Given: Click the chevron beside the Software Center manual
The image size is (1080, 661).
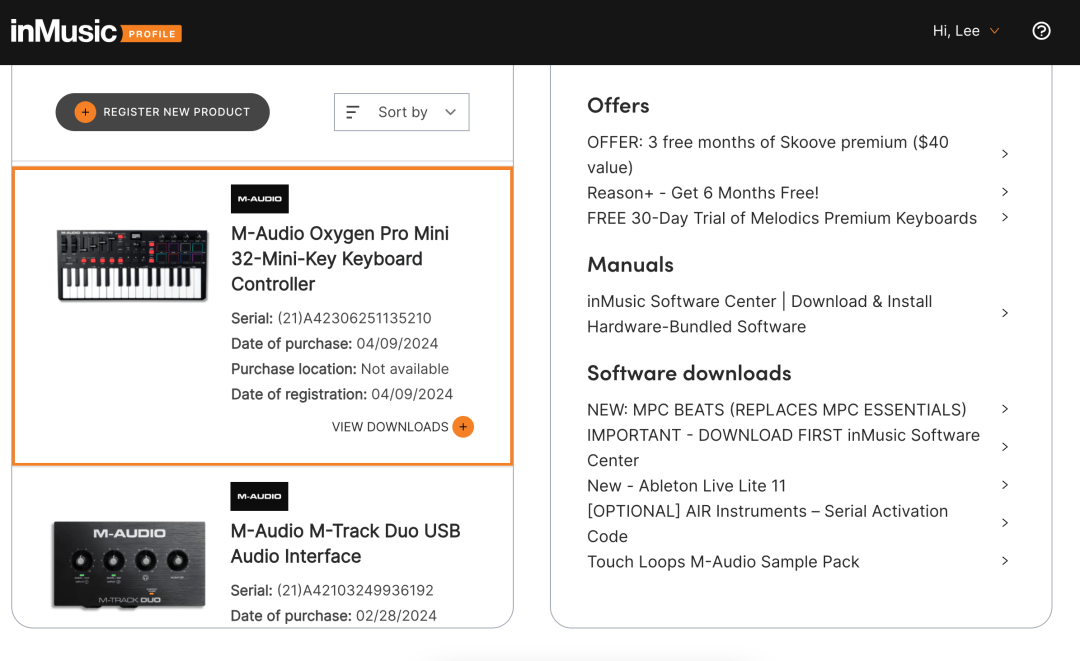Looking at the screenshot, I should pyautogui.click(x=1005, y=313).
